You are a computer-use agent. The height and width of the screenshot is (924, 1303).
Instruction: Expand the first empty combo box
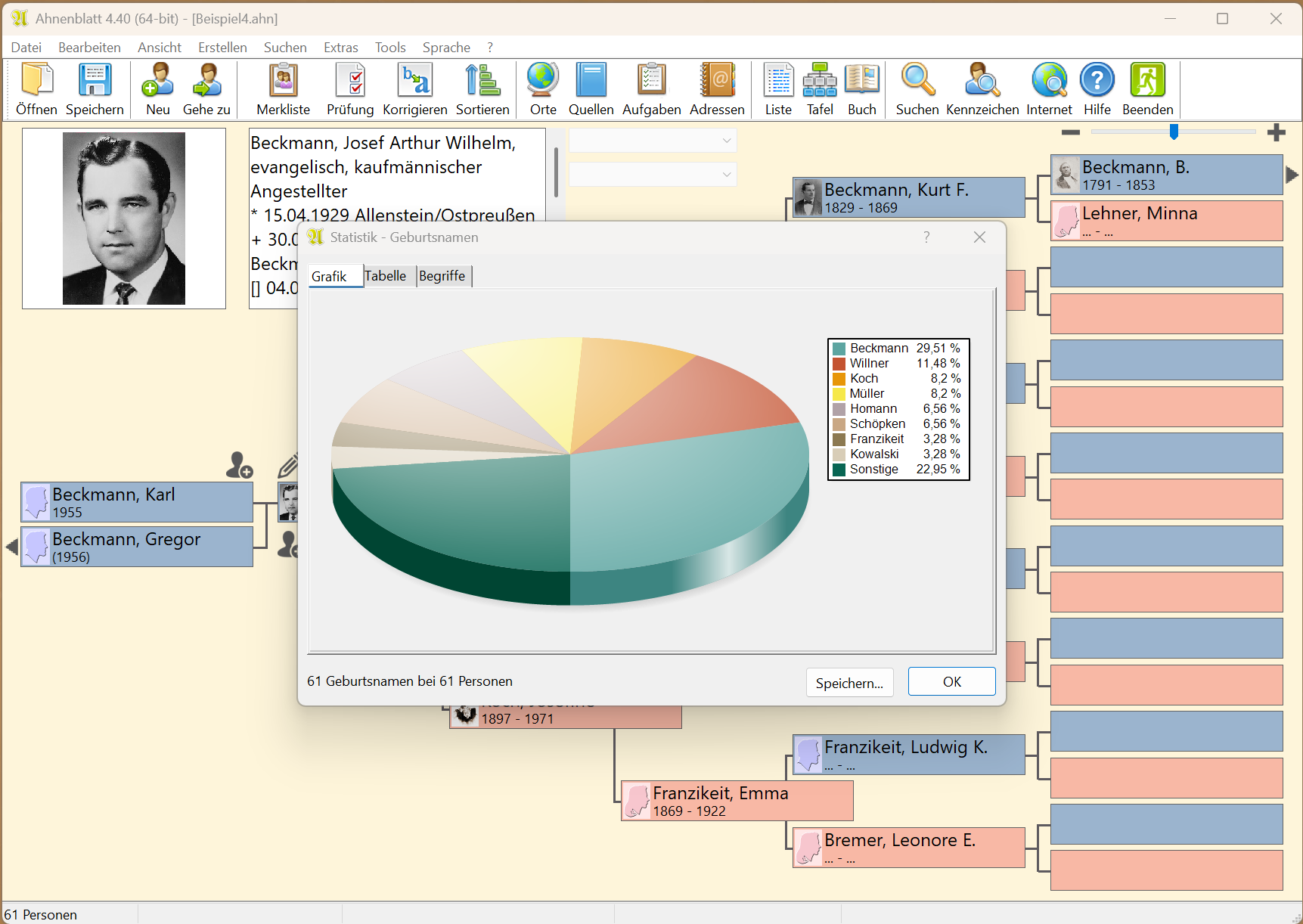726,141
